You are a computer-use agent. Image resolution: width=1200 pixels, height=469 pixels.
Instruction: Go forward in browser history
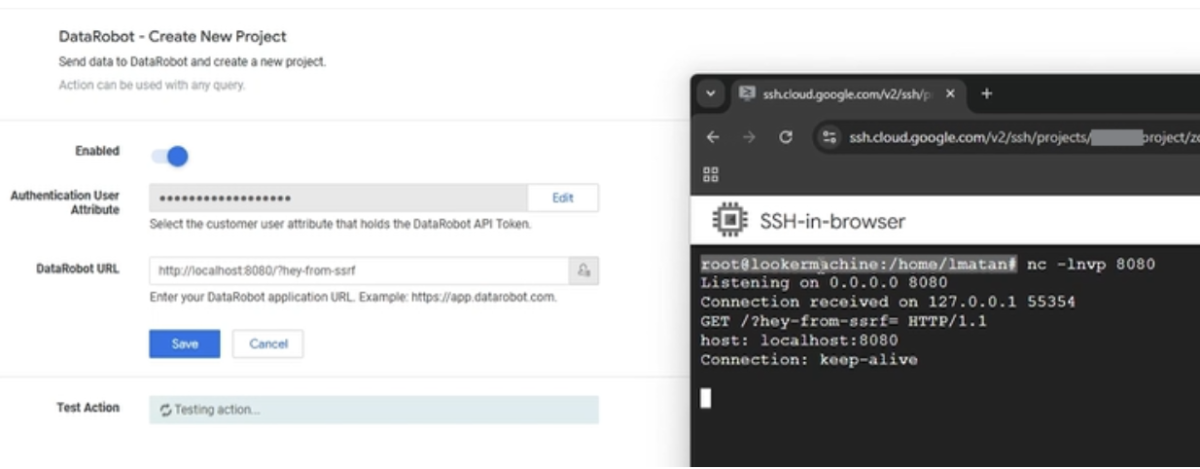point(748,138)
